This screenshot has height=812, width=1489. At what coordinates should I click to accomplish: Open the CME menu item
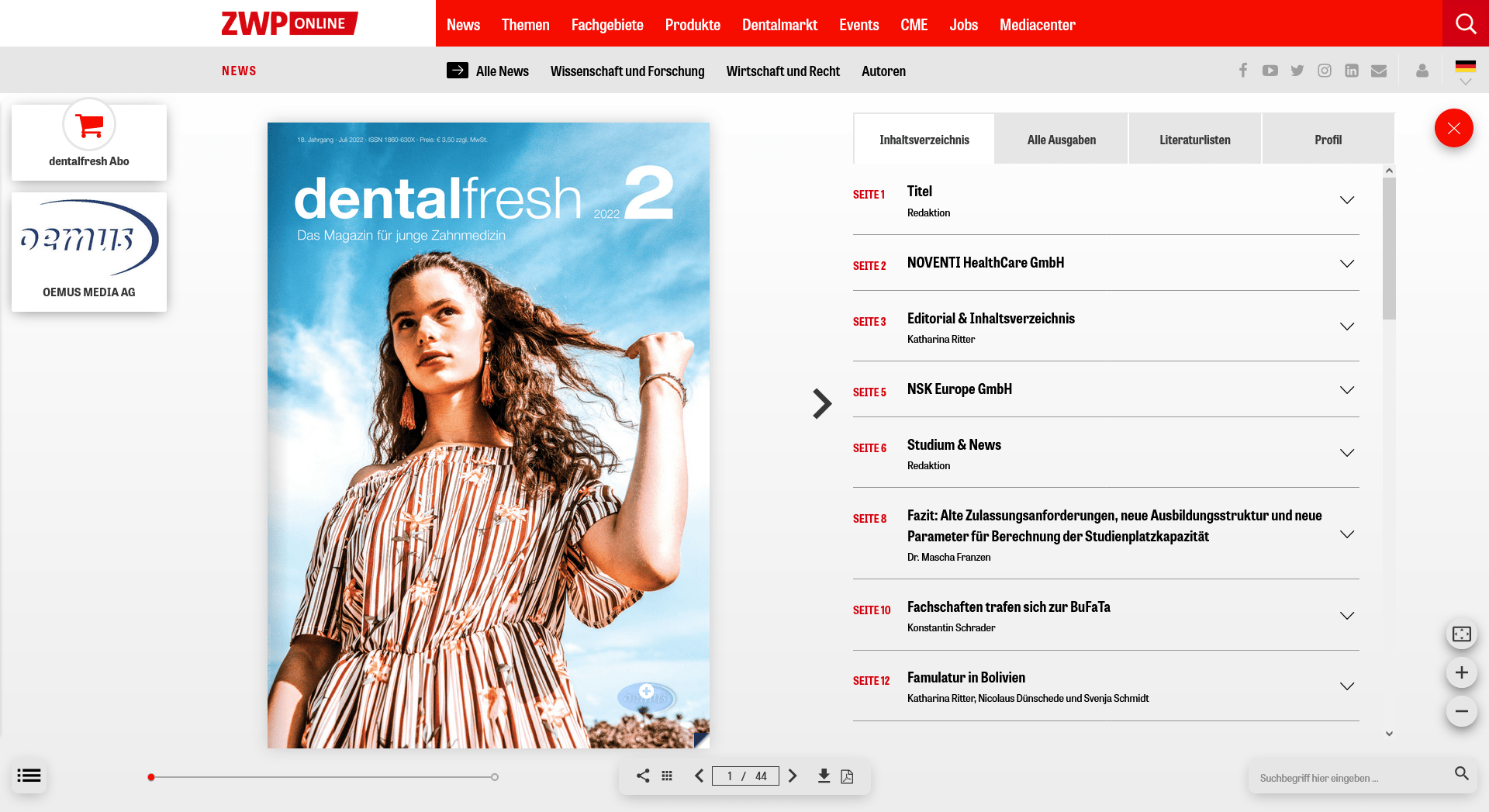(914, 25)
